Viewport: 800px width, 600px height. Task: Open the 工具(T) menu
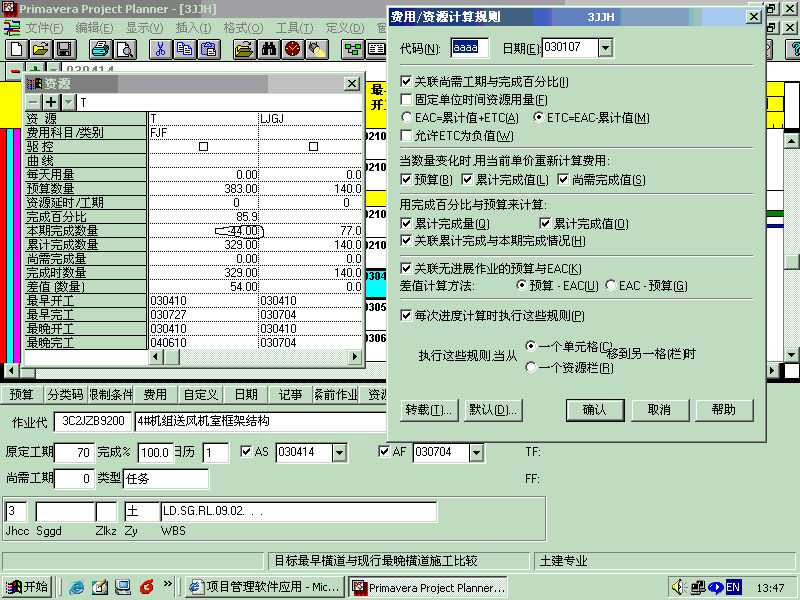click(294, 28)
